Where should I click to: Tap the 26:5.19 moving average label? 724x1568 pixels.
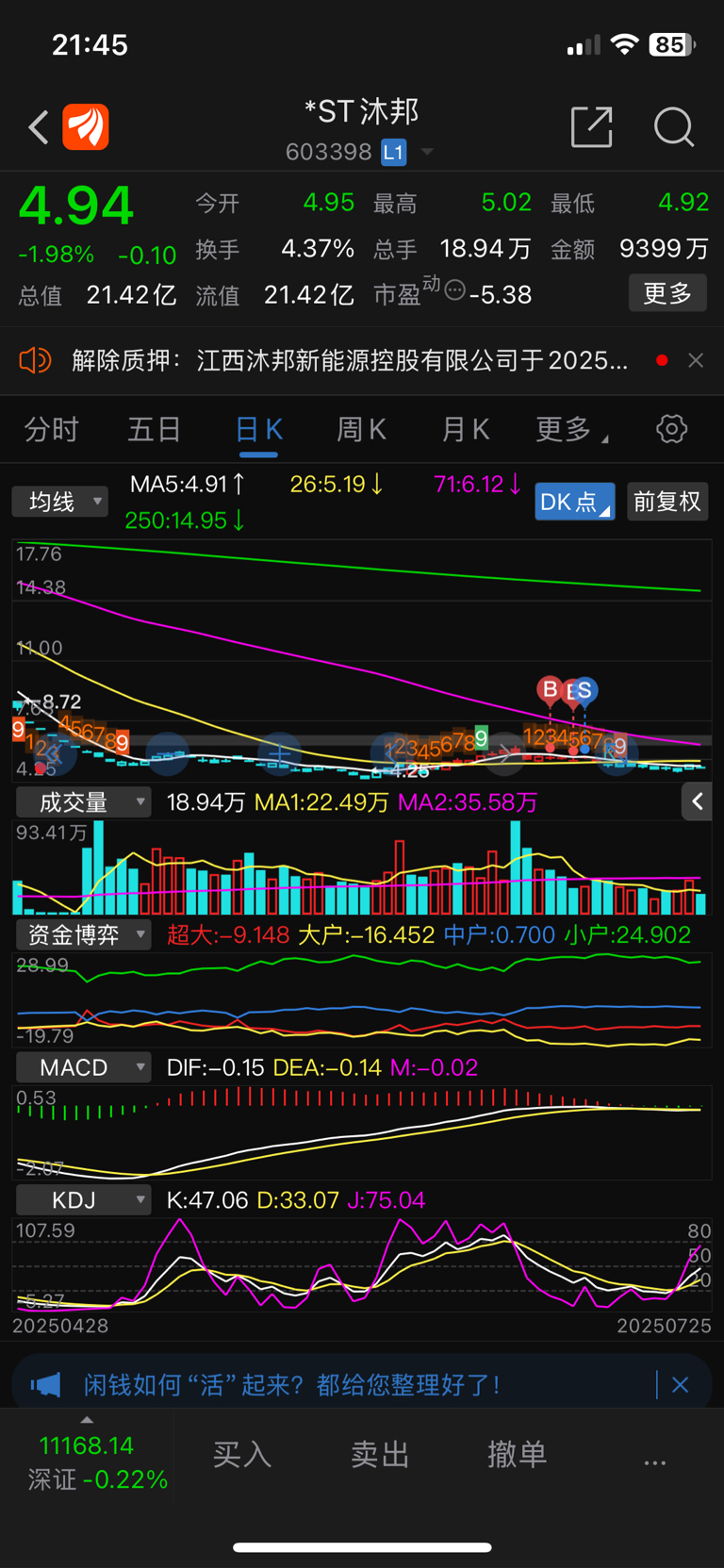tap(337, 485)
